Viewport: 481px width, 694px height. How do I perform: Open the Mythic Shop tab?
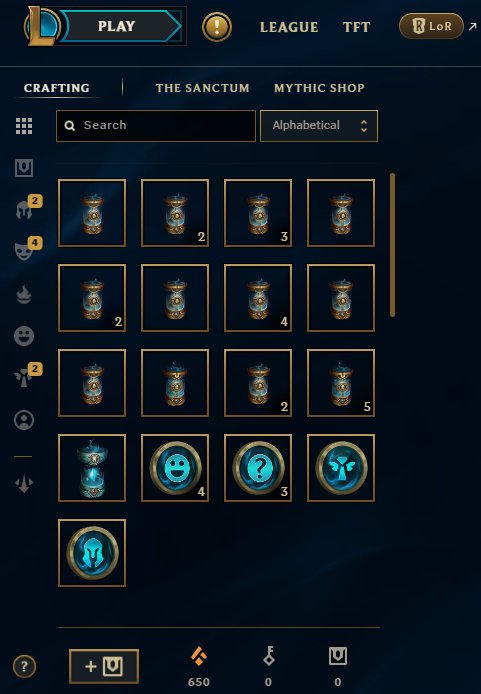point(319,88)
